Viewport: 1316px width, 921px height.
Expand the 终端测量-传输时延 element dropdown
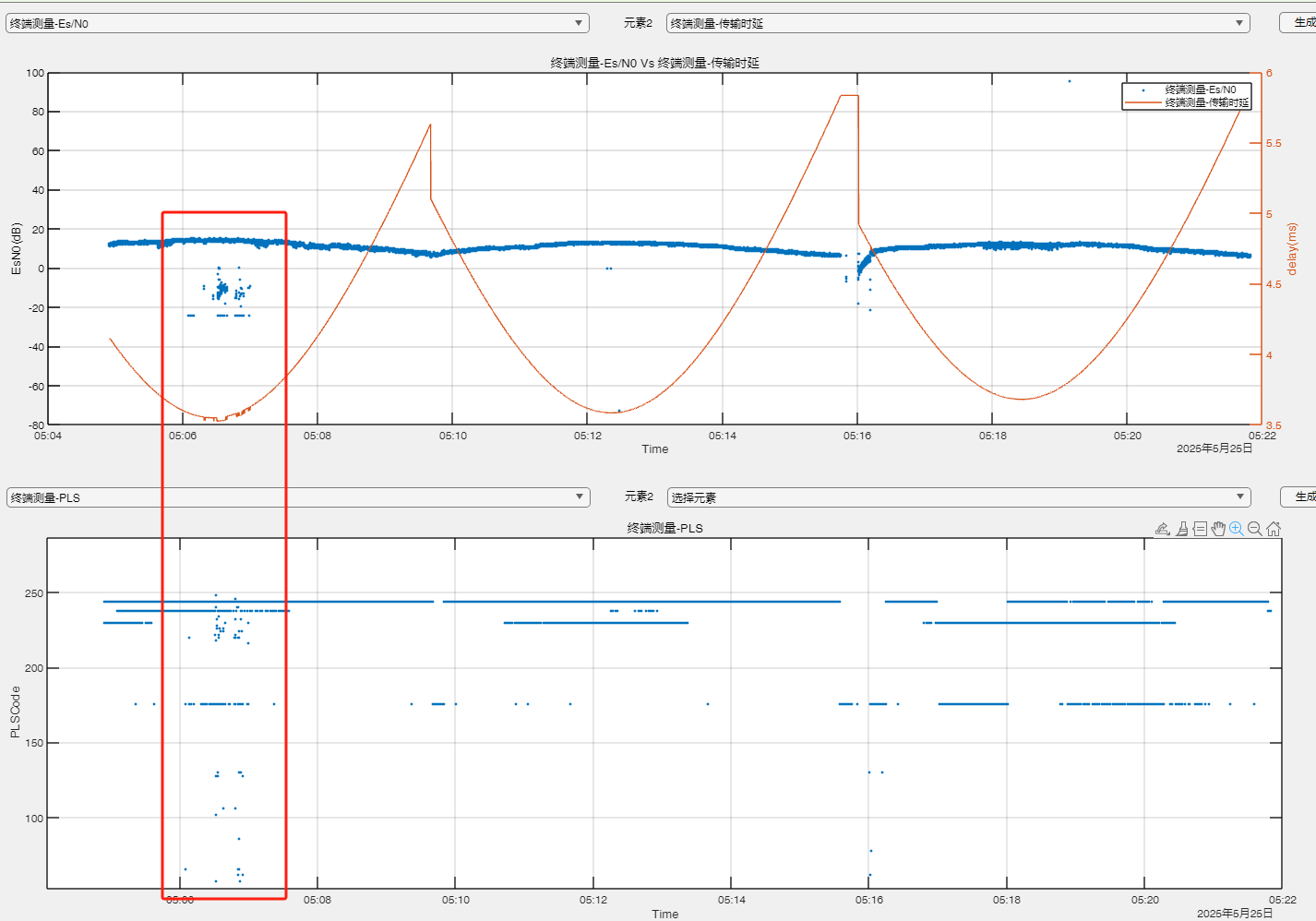(x=958, y=23)
